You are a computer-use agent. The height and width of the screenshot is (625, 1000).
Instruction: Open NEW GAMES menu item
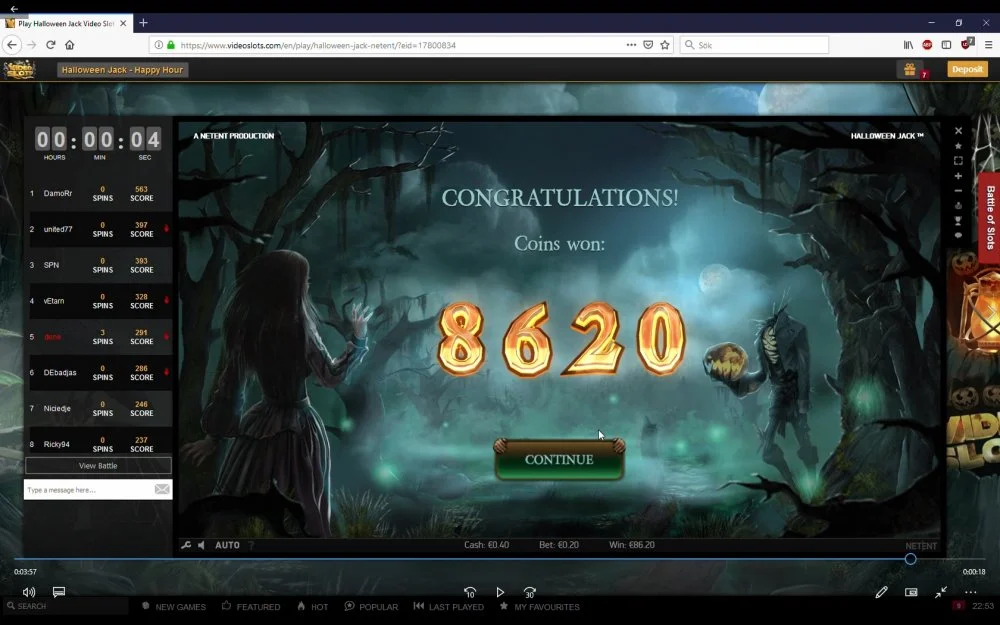click(173, 607)
